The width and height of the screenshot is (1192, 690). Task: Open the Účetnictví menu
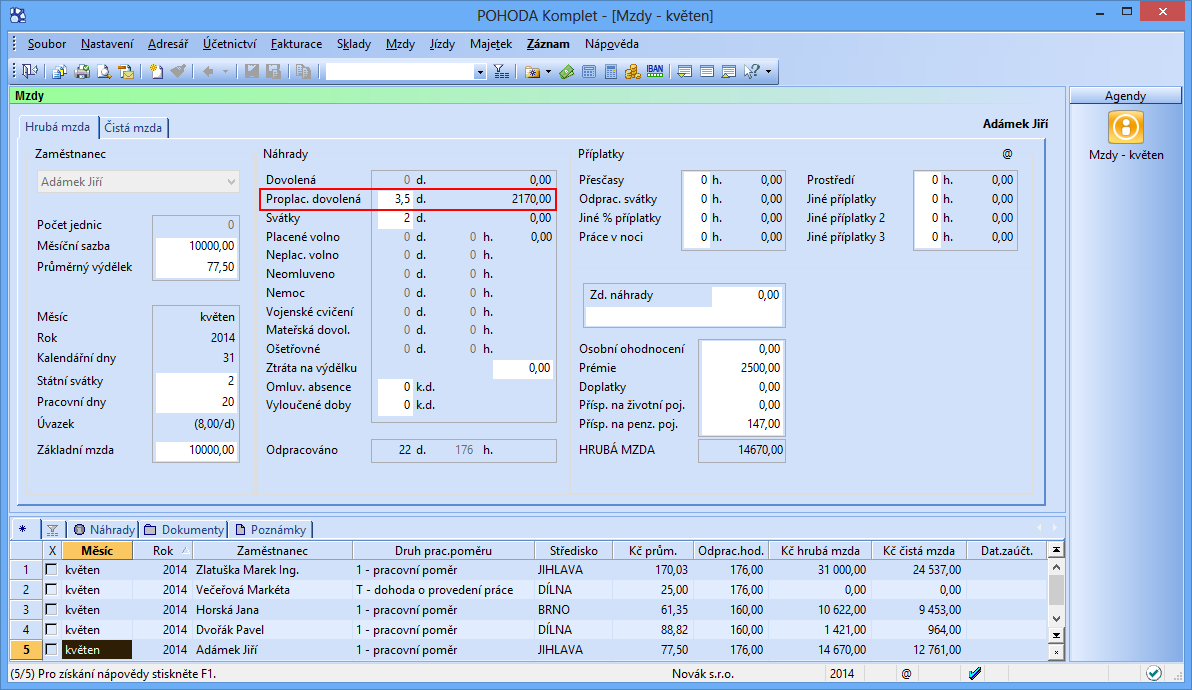click(x=230, y=44)
